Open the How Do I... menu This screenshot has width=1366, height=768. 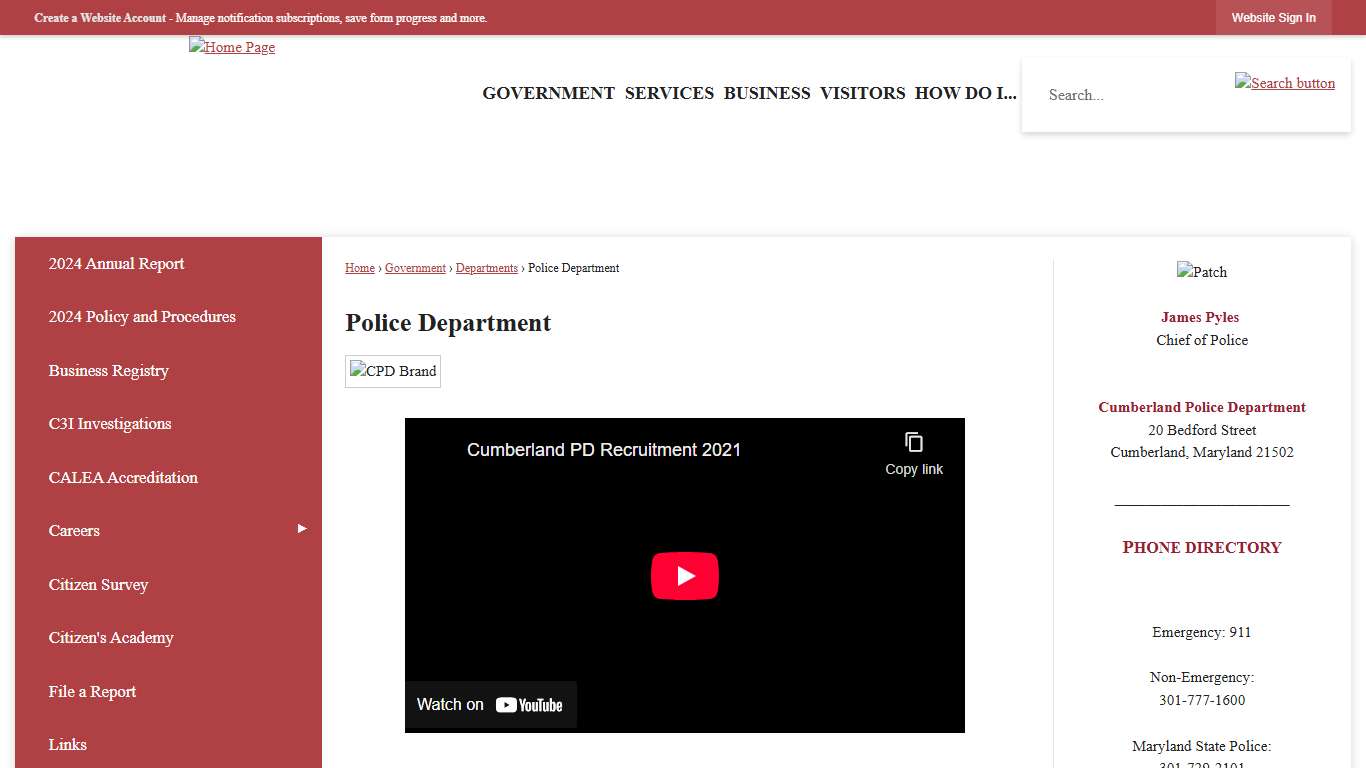tap(965, 93)
